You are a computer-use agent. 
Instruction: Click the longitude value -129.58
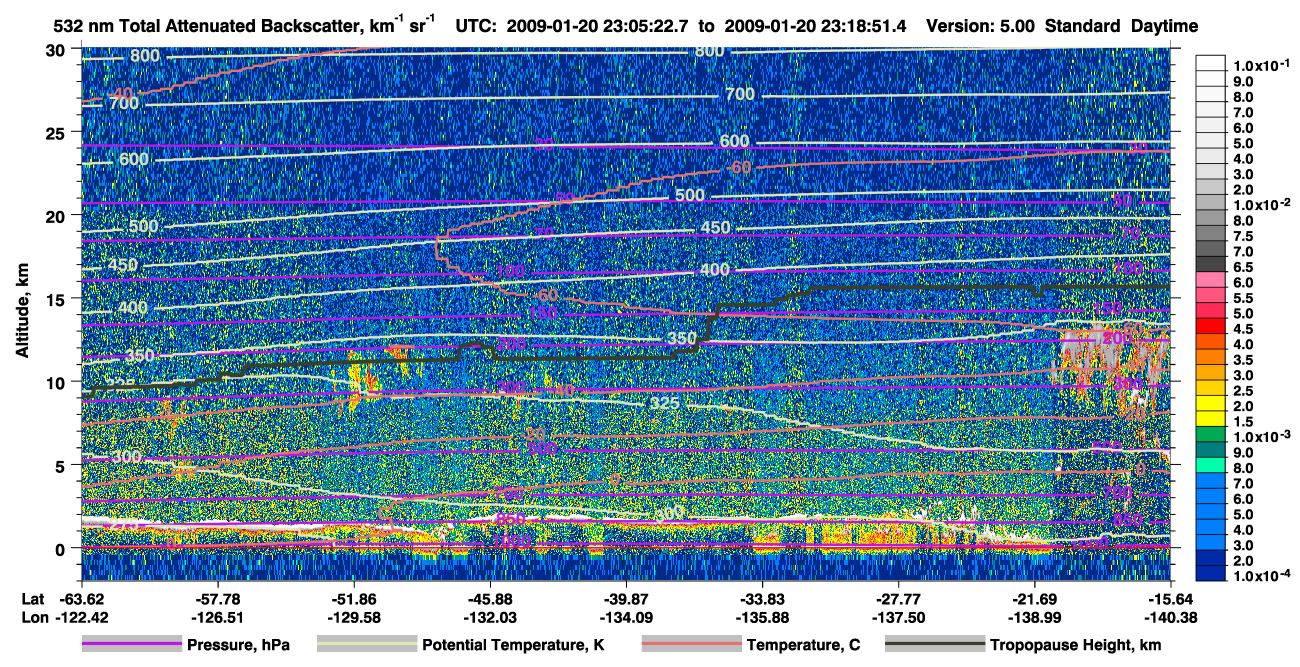tap(353, 617)
